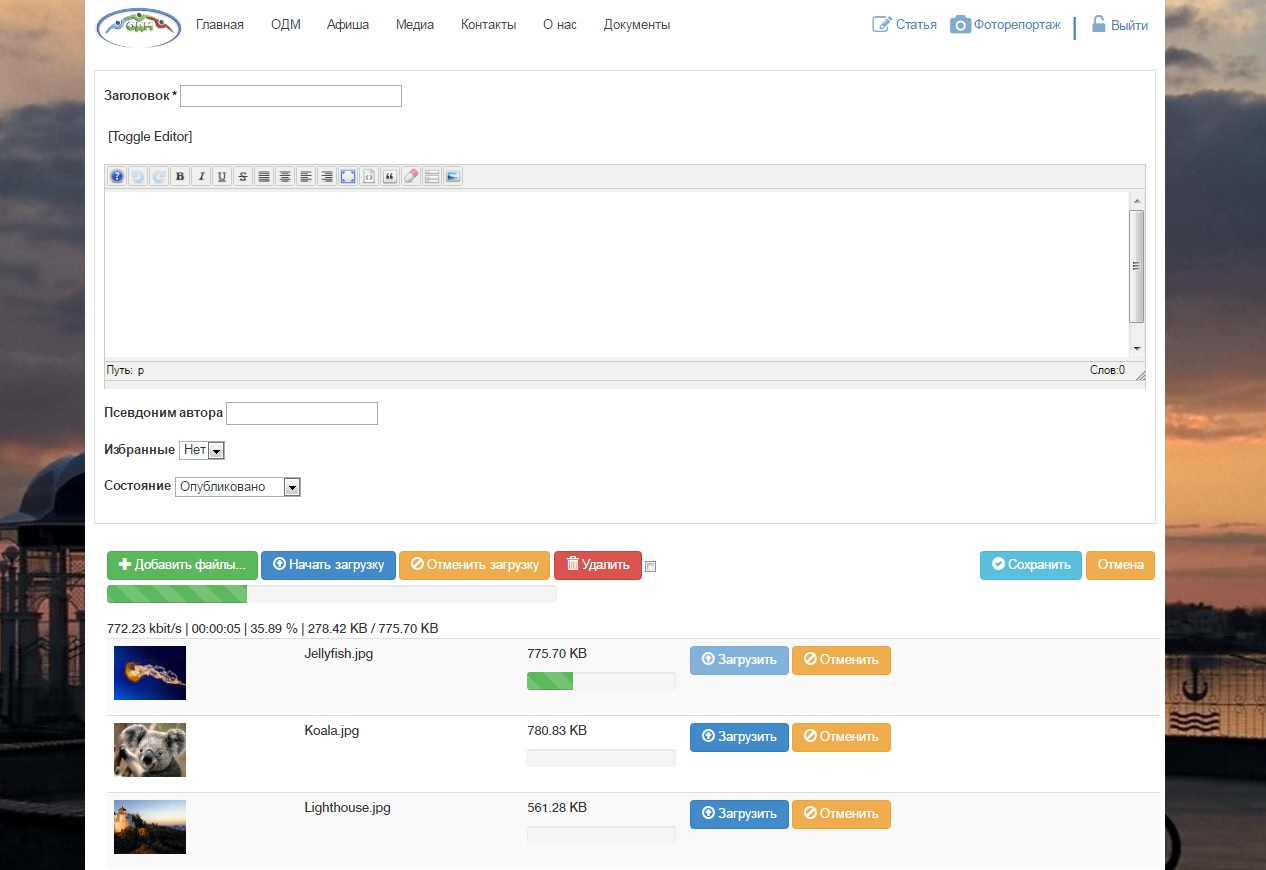Image resolution: width=1266 pixels, height=870 pixels.
Task: Insert an image via toolbar icon
Action: 453,176
